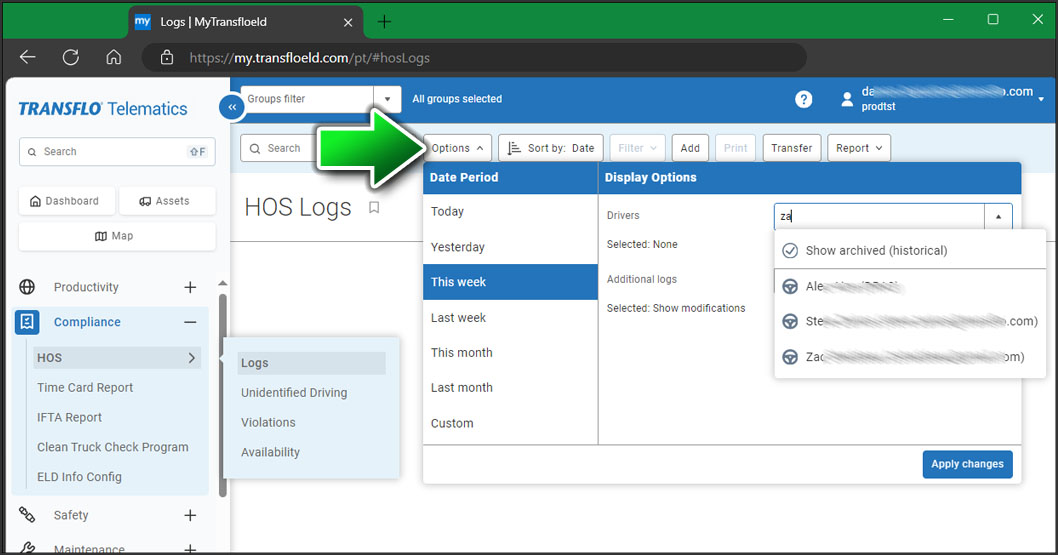Collapse sidebar with double-chevron button
The width and height of the screenshot is (1058, 555).
tap(231, 107)
